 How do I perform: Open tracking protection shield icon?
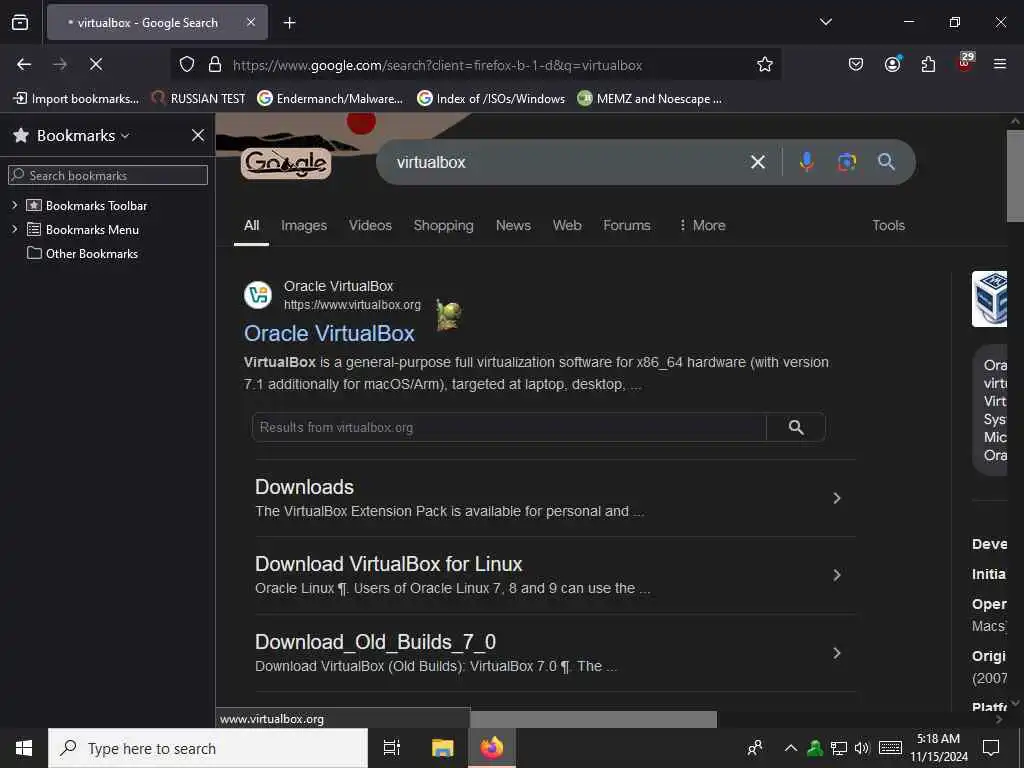pos(187,65)
